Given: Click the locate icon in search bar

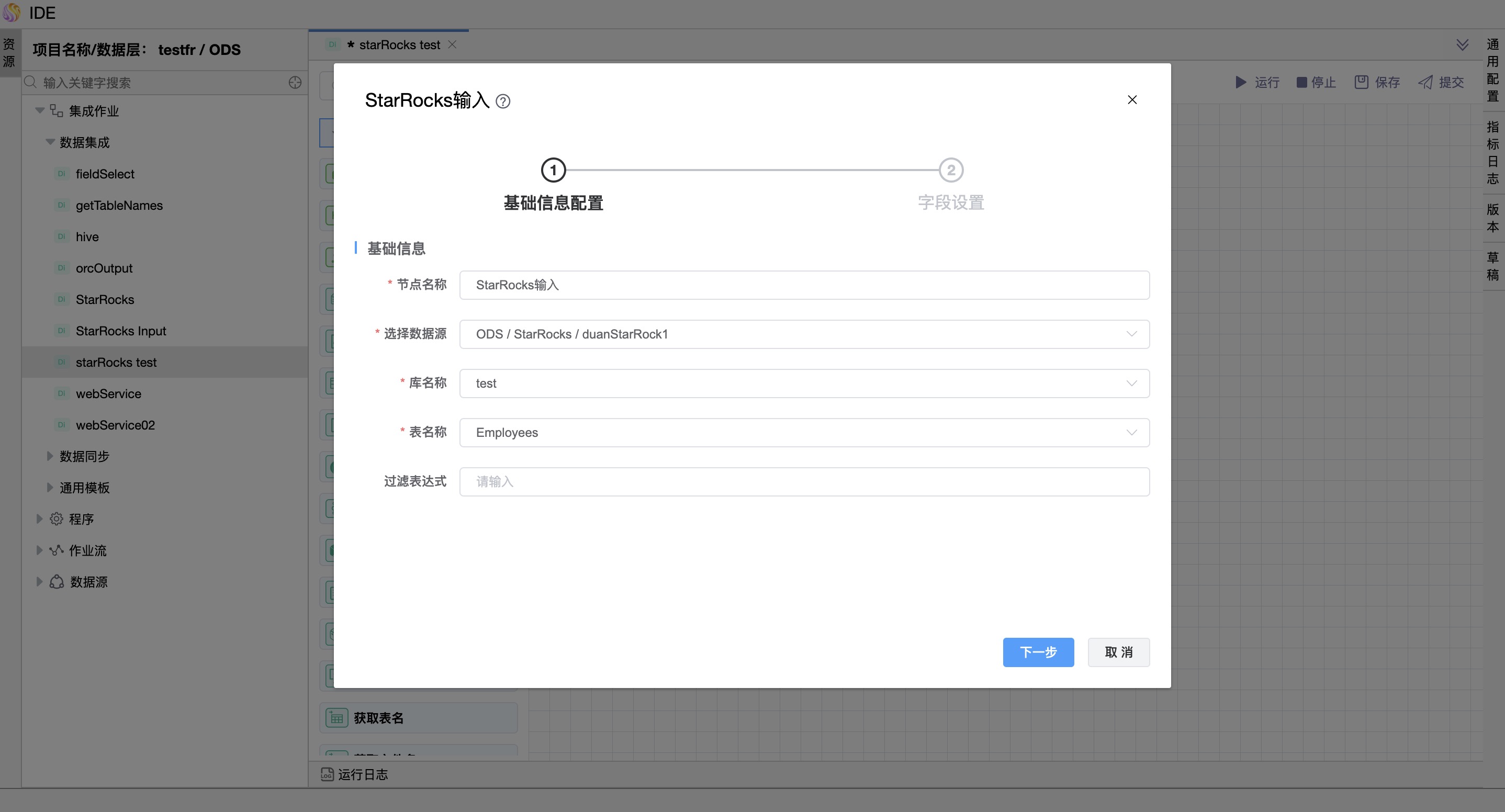Looking at the screenshot, I should click(x=295, y=82).
